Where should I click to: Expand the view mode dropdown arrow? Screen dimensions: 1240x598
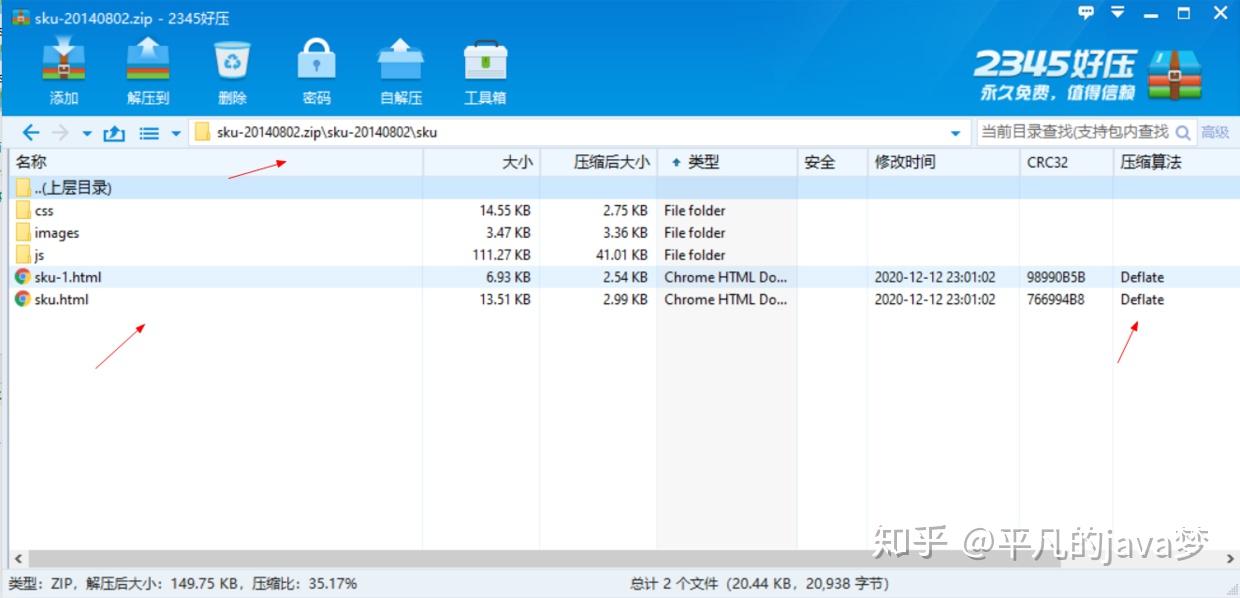[176, 133]
